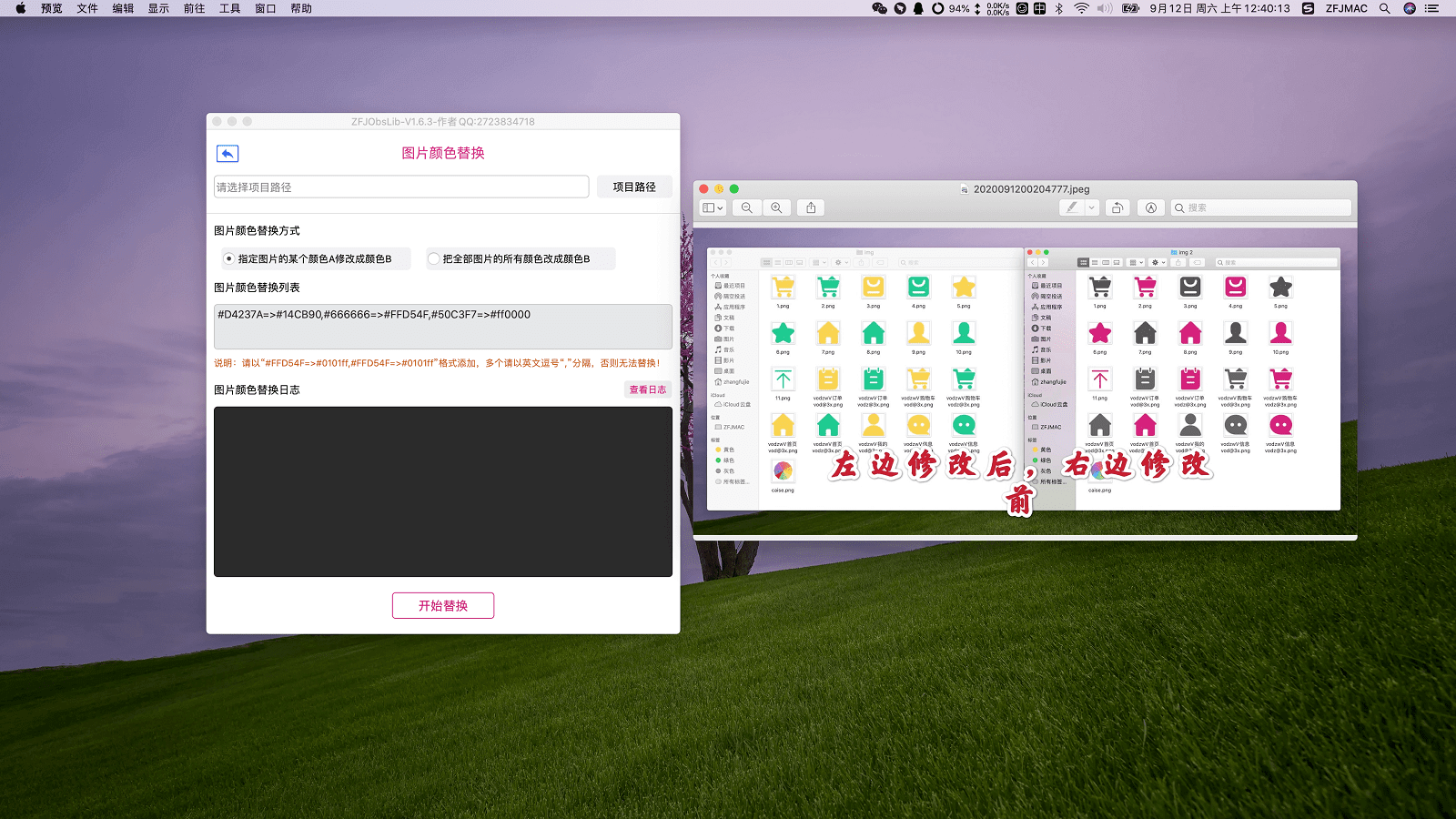Viewport: 1456px width, 819px height.
Task: Zoom out in the Preview toolbar
Action: click(x=746, y=208)
